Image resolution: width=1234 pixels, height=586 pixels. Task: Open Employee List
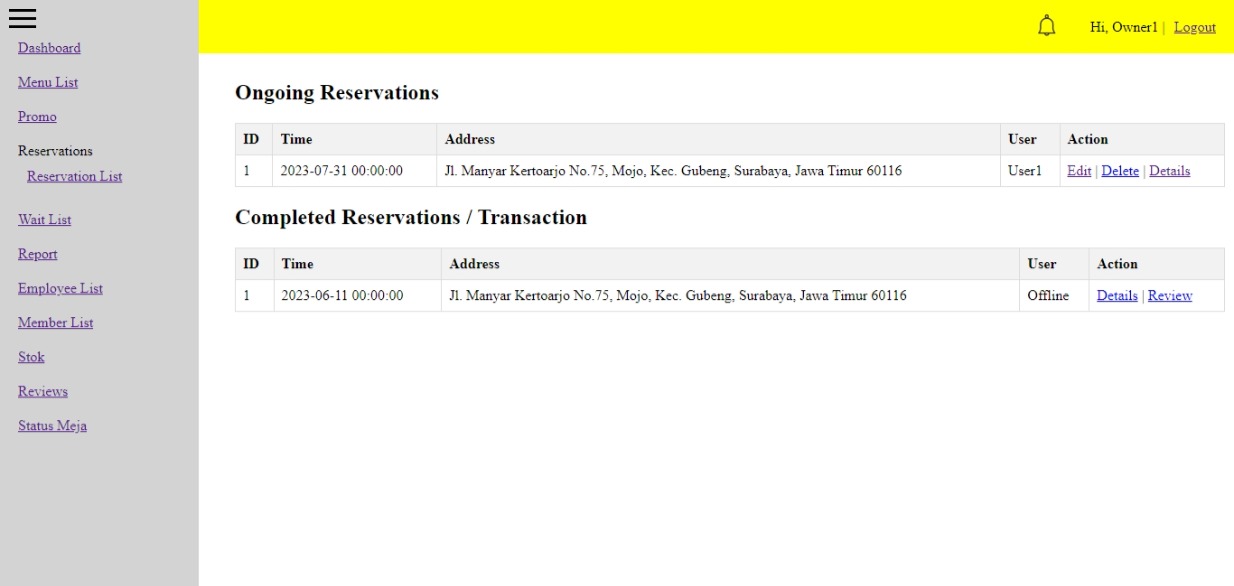coord(60,288)
